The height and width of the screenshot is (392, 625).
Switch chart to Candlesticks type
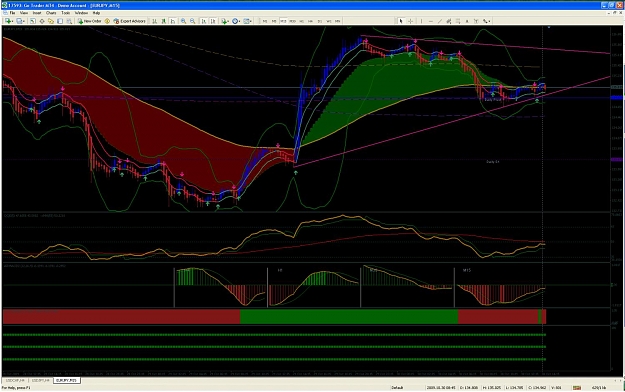click(x=163, y=21)
